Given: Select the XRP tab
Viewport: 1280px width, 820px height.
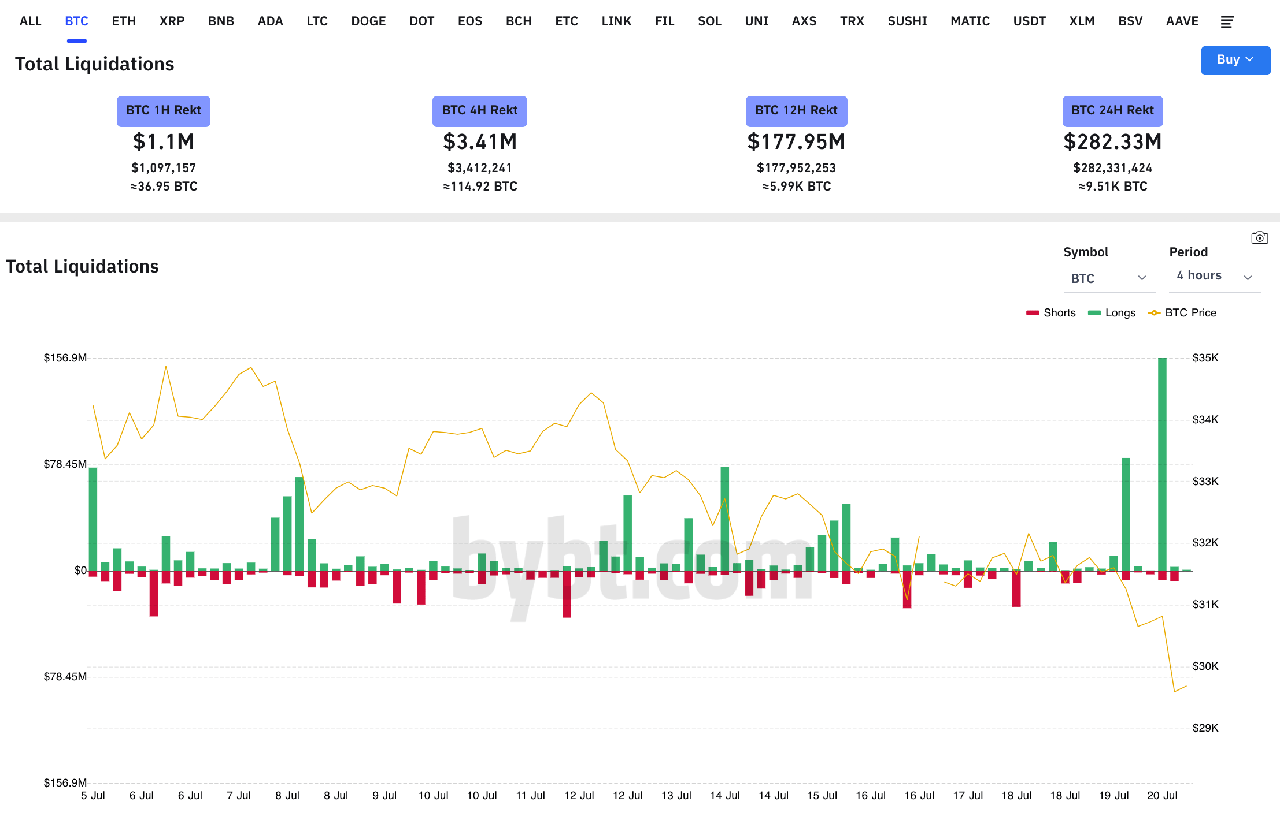Looking at the screenshot, I should point(172,21).
